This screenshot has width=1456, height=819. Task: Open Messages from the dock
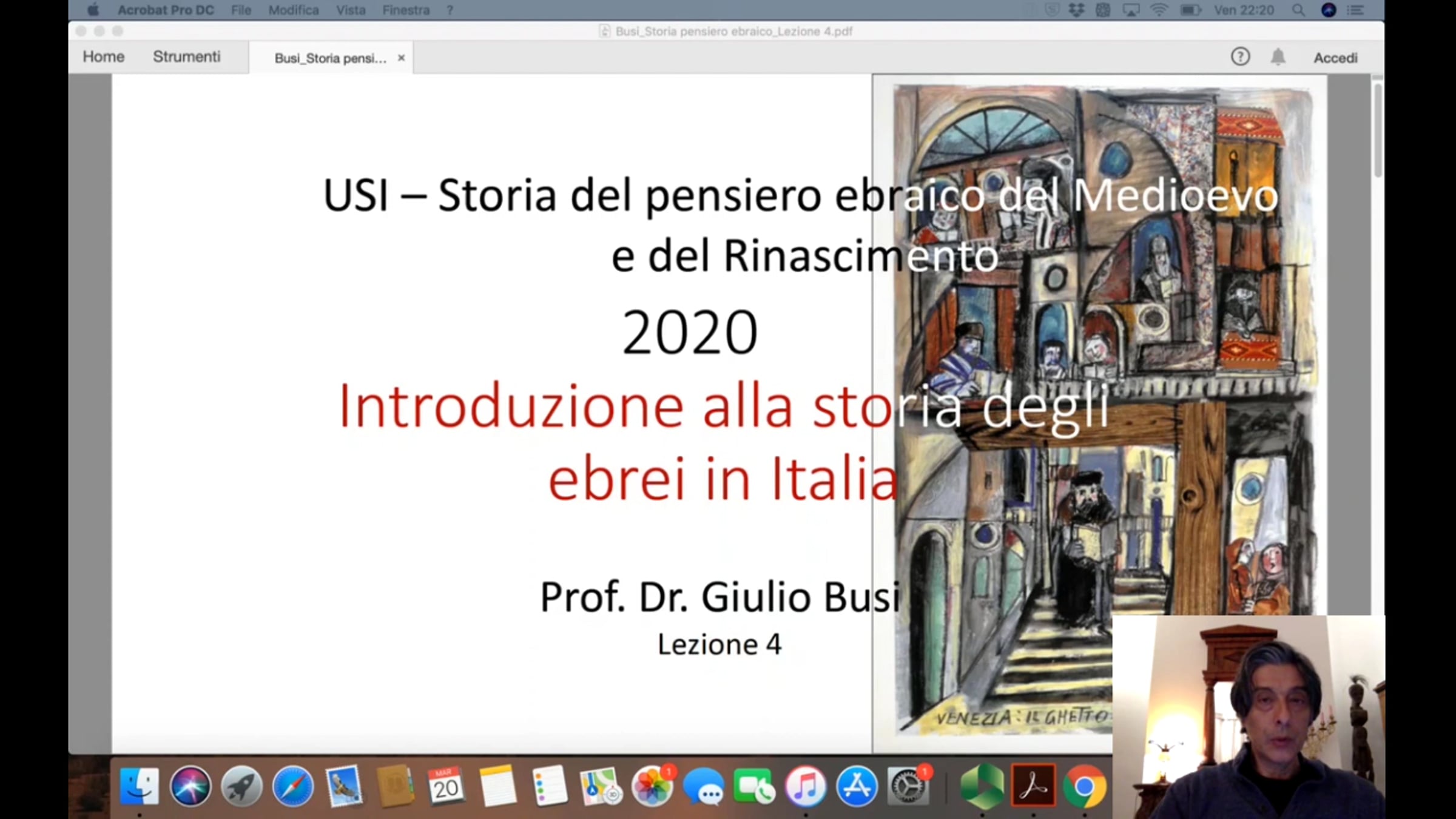704,787
